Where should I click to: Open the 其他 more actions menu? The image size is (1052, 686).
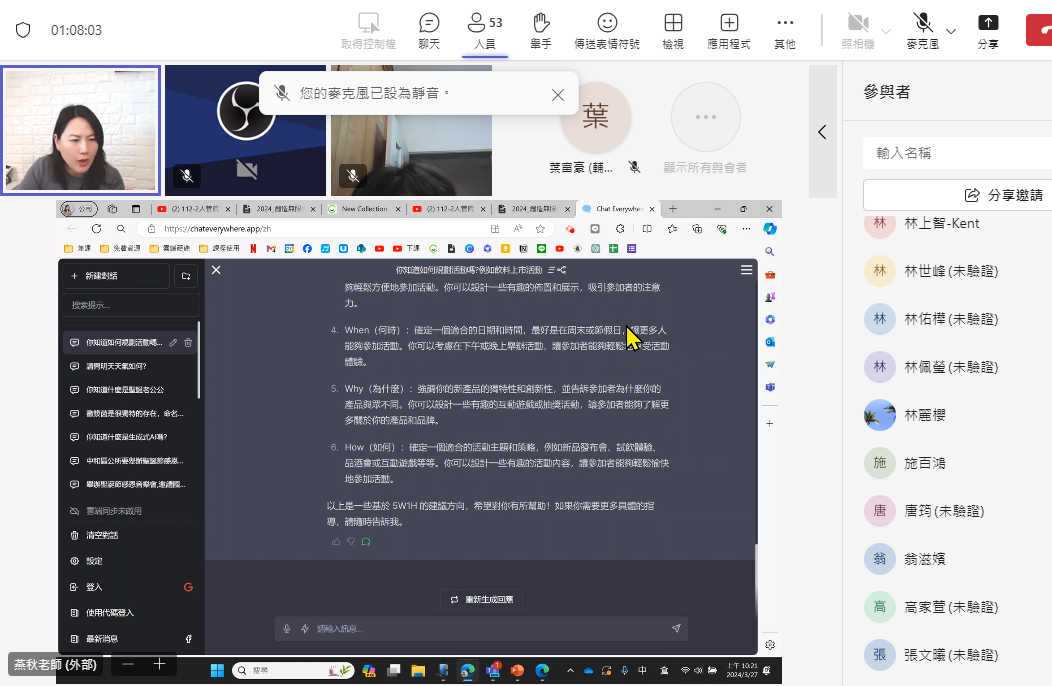tap(784, 31)
